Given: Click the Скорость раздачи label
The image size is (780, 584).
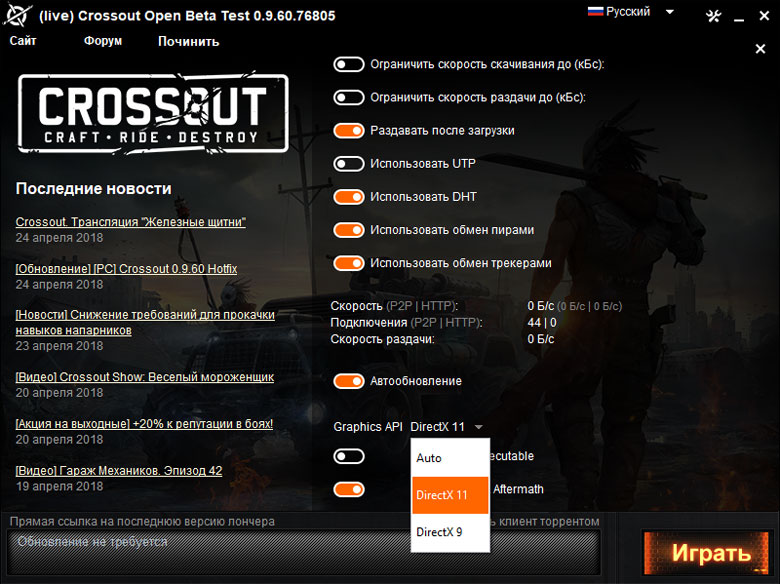Looking at the screenshot, I should (x=383, y=339).
